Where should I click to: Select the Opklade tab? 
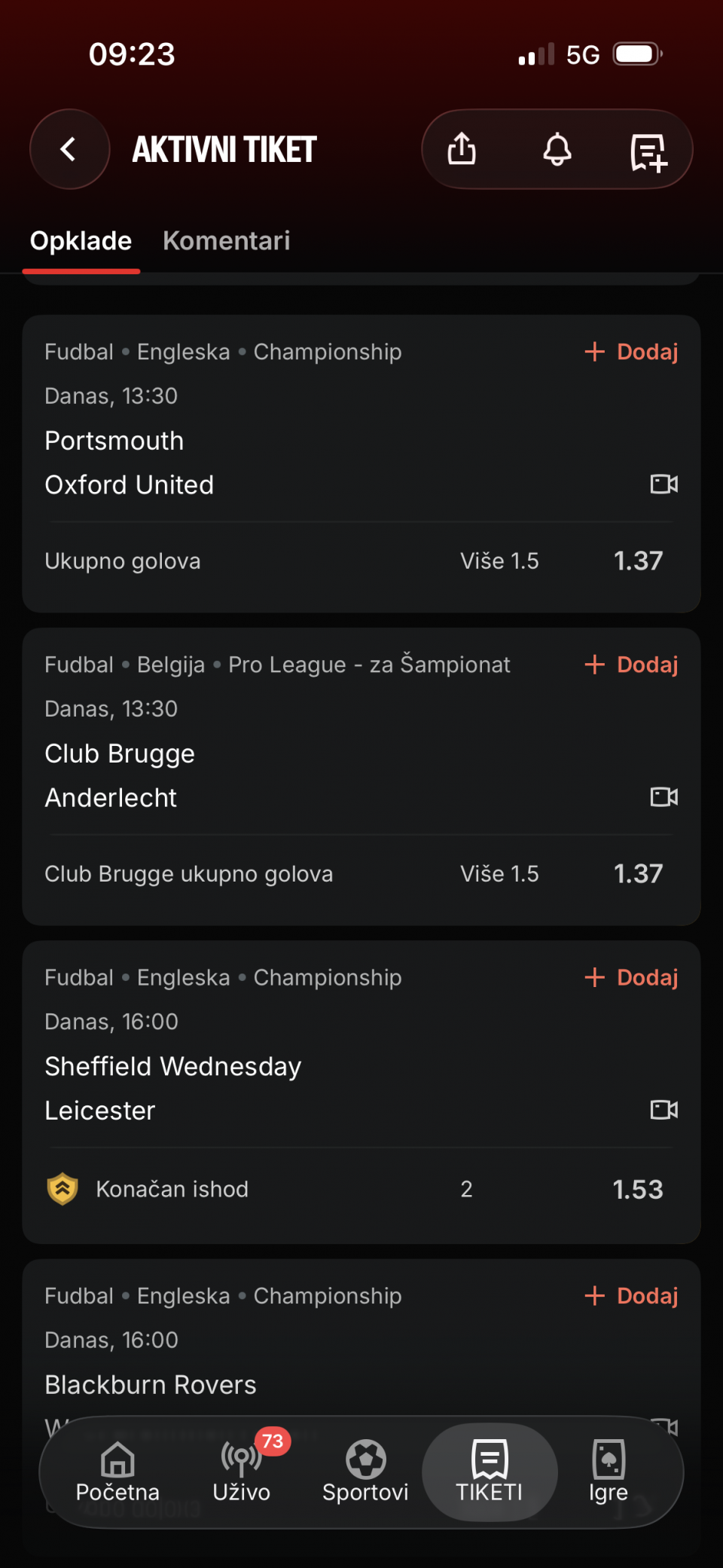click(81, 241)
